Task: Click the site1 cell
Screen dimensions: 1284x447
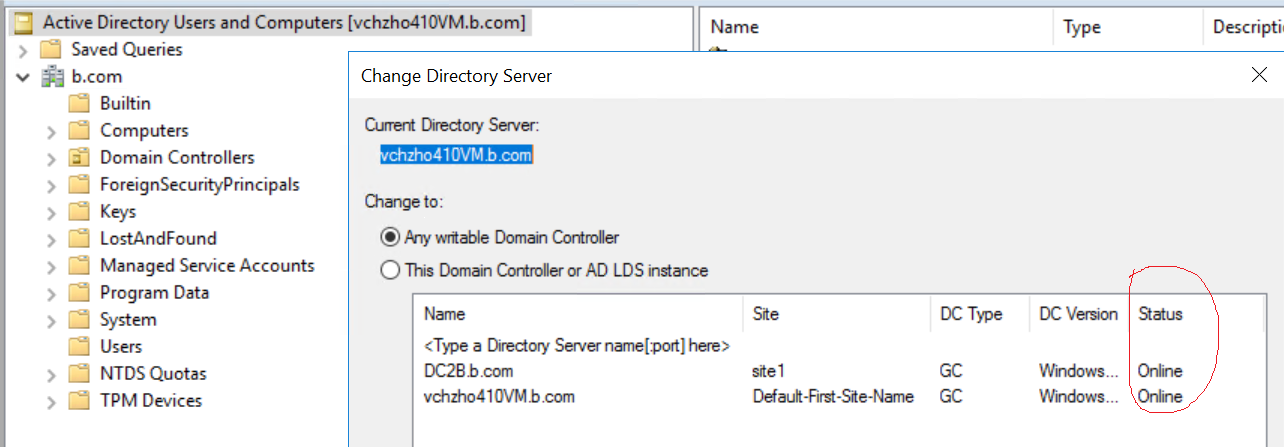Action: click(768, 371)
